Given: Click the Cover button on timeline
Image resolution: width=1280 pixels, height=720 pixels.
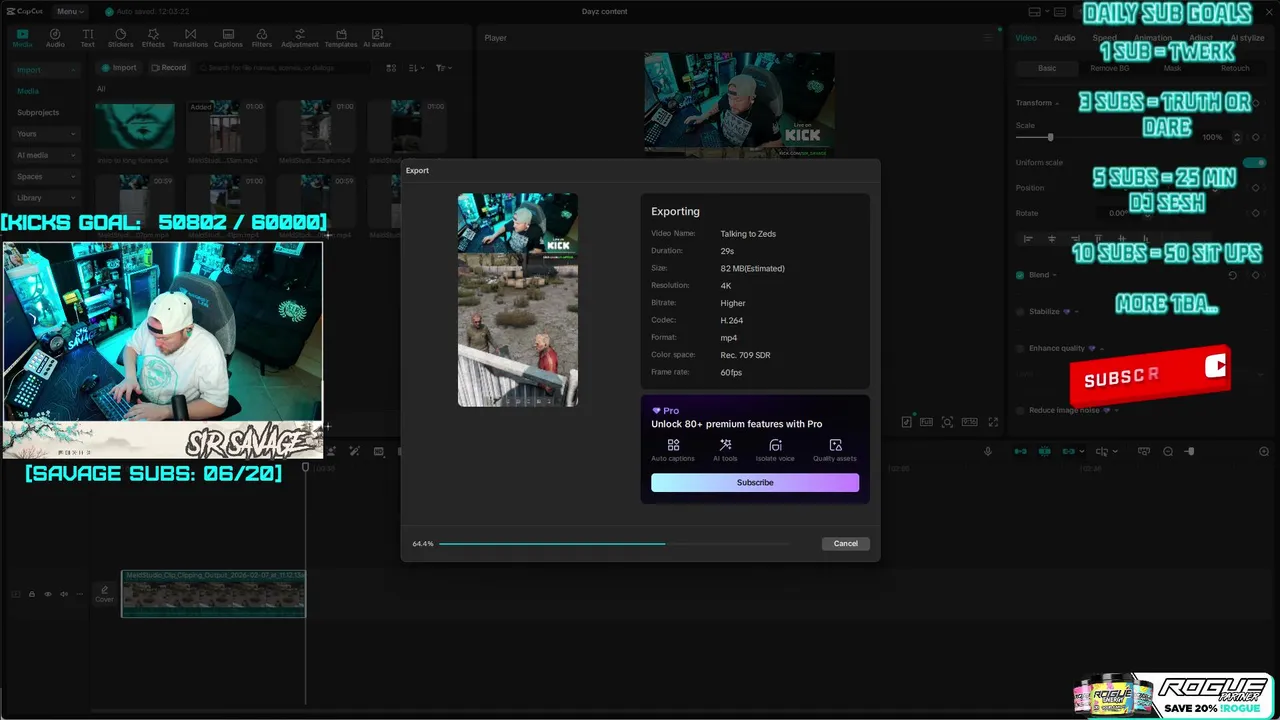Looking at the screenshot, I should [x=104, y=594].
